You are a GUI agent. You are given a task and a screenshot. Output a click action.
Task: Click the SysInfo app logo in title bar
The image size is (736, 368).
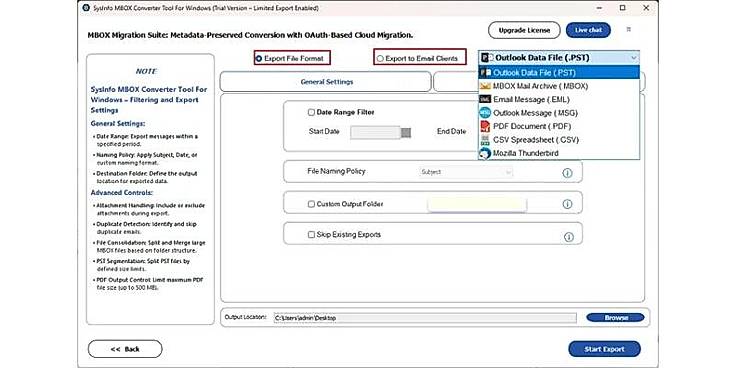[85, 8]
